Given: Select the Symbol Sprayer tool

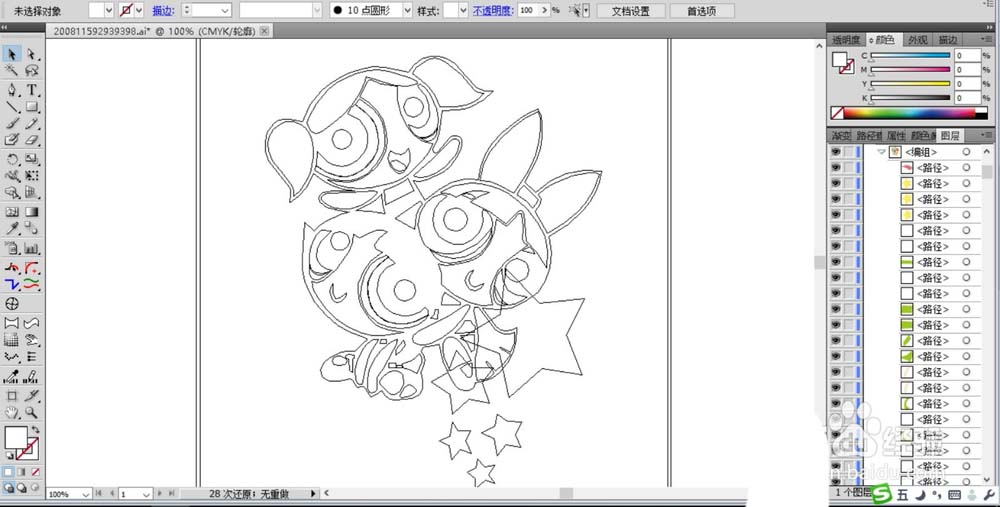Looking at the screenshot, I should (11, 248).
